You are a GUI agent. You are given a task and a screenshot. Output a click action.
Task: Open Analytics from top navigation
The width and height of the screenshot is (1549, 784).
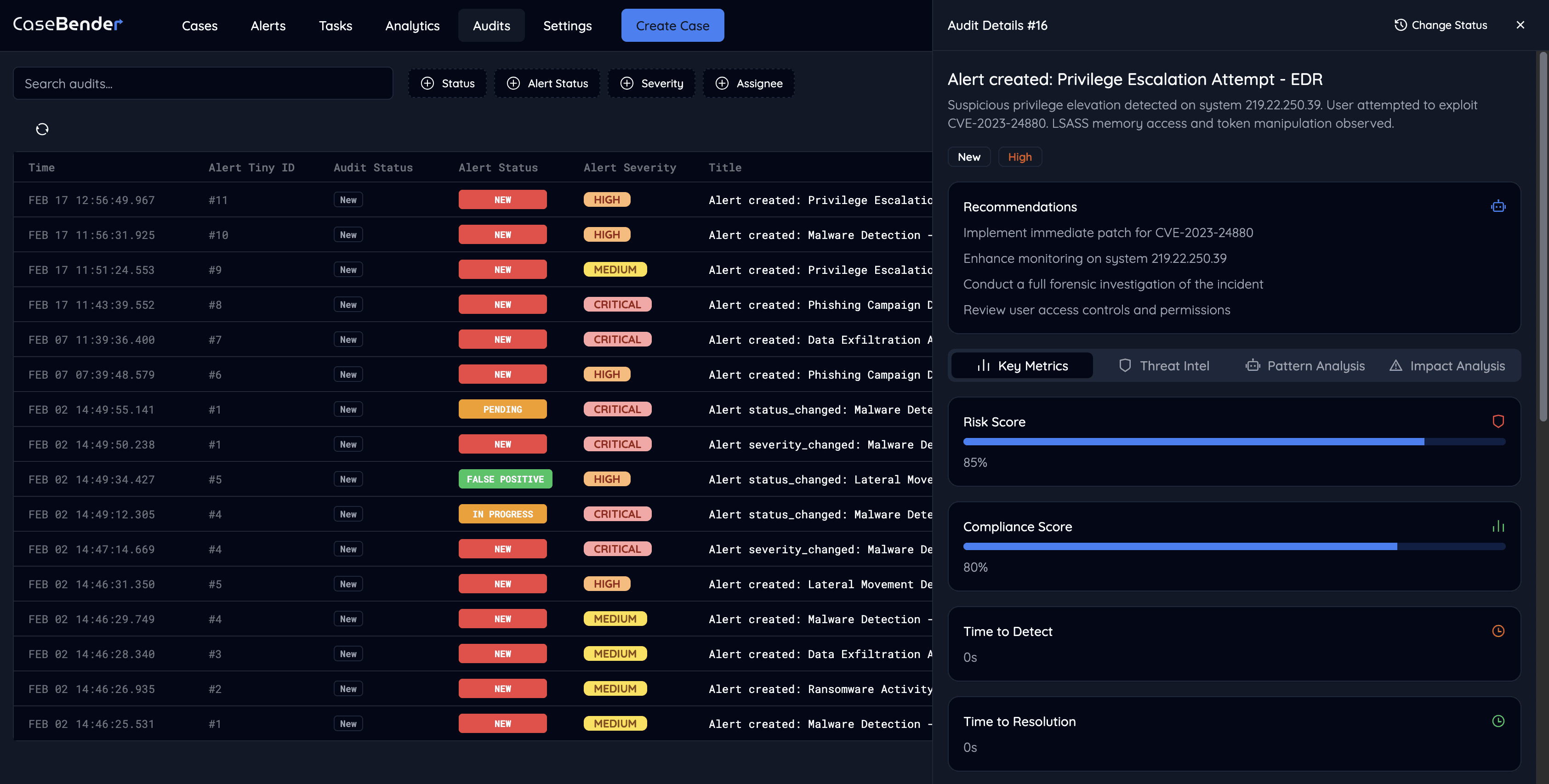(412, 26)
